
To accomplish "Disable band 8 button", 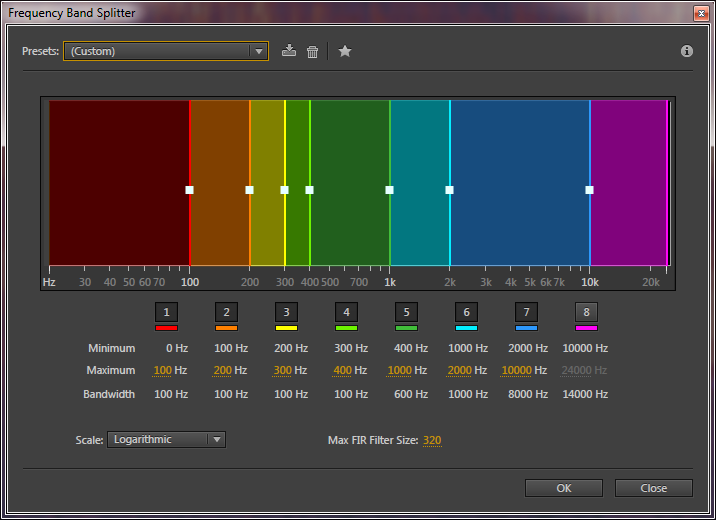I will click(x=586, y=311).
